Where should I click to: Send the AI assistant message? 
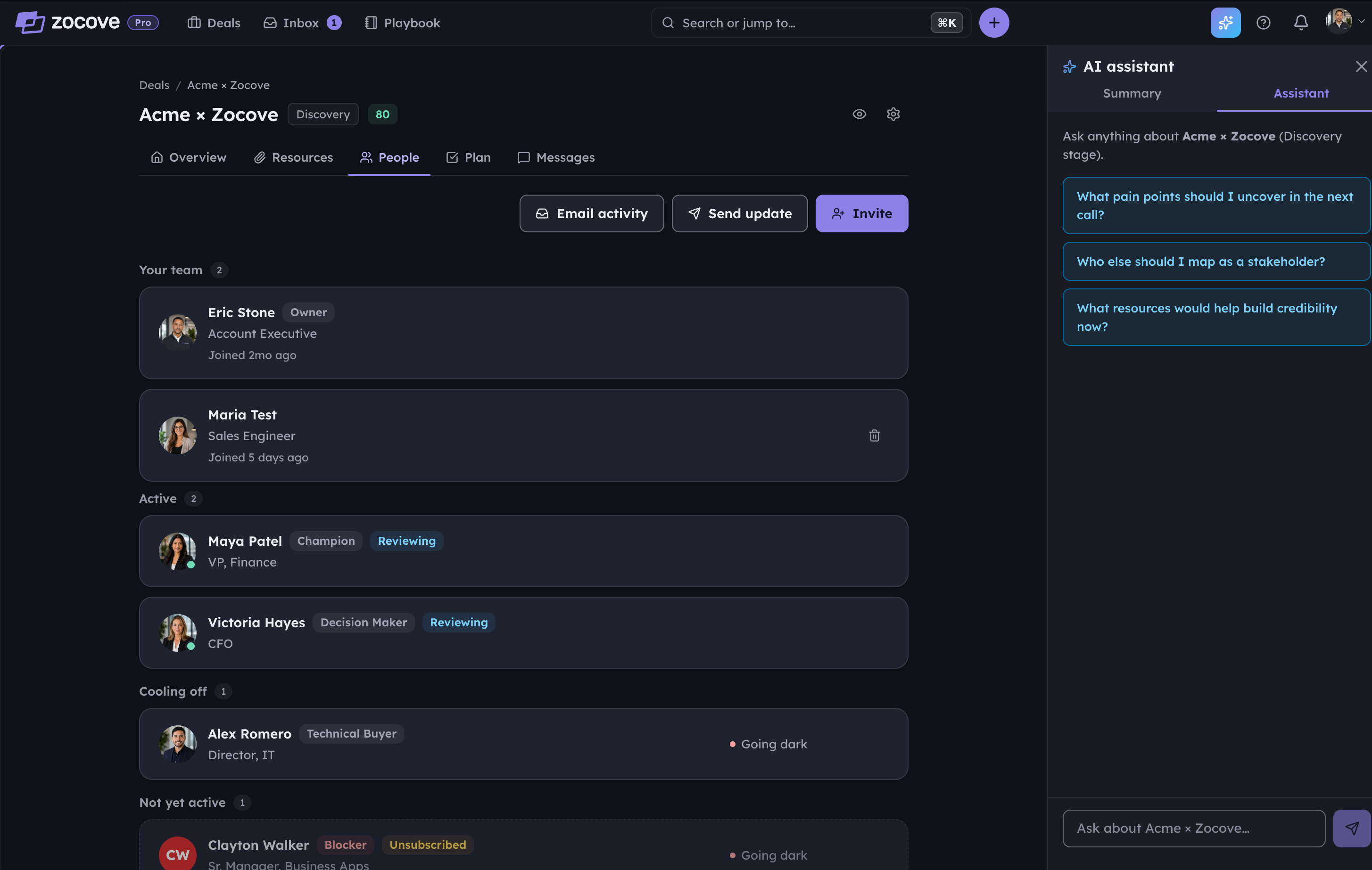1351,829
